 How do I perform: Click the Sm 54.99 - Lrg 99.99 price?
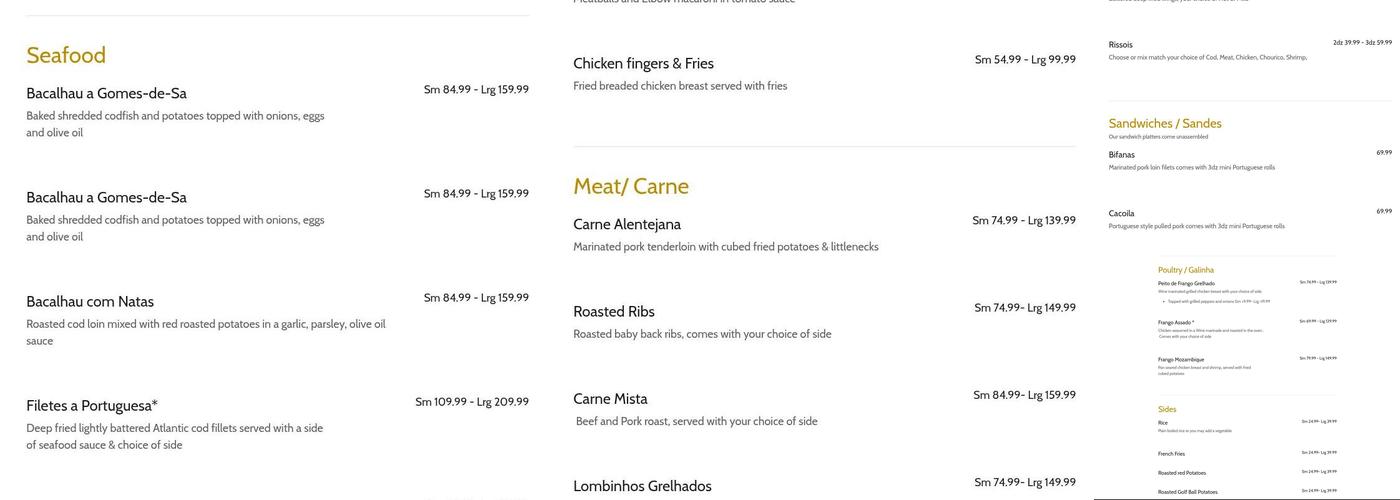pyautogui.click(x=1025, y=60)
